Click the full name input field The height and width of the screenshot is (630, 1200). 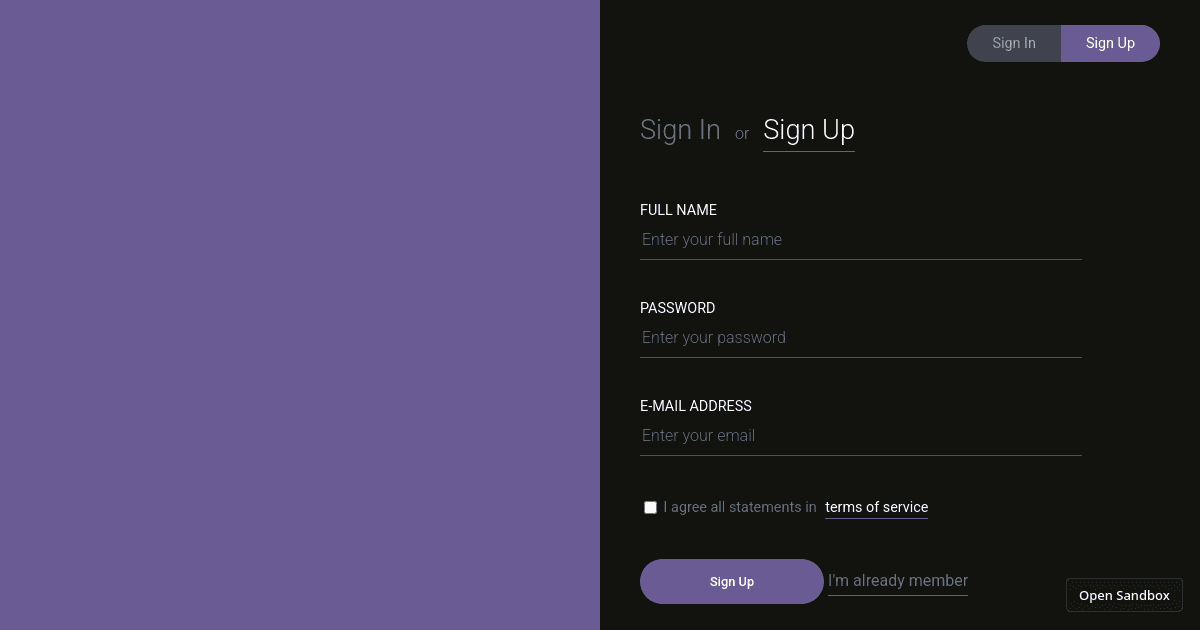(x=860, y=239)
